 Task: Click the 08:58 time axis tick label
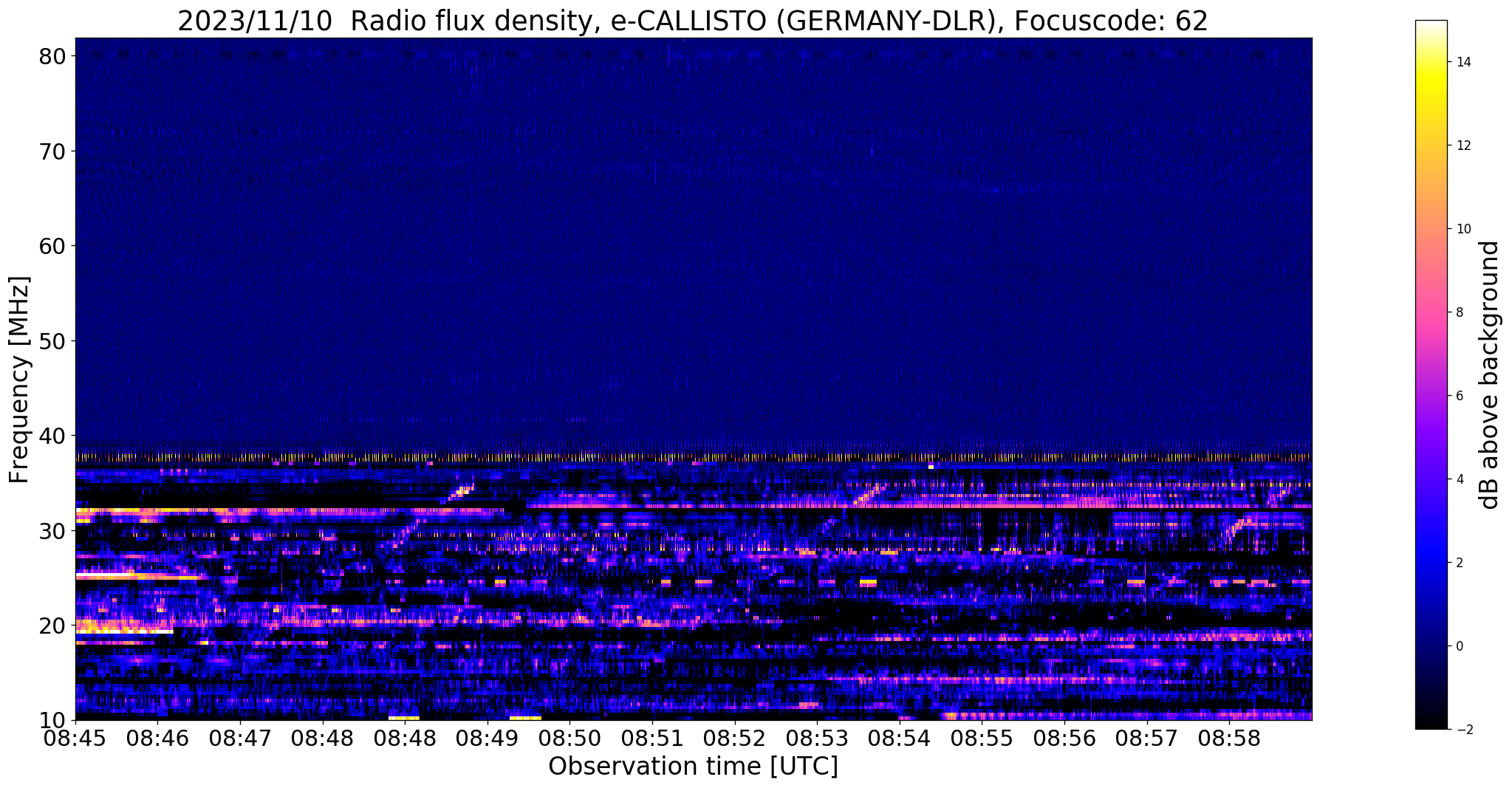pyautogui.click(x=1229, y=739)
